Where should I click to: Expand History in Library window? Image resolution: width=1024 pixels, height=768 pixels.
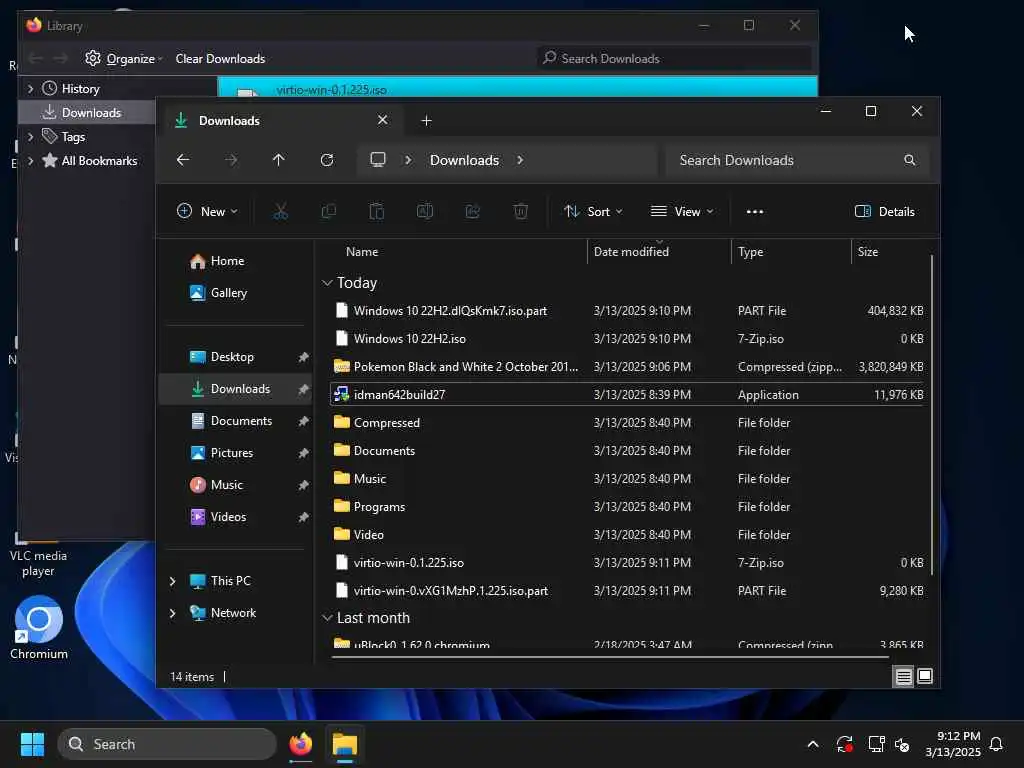pos(30,88)
